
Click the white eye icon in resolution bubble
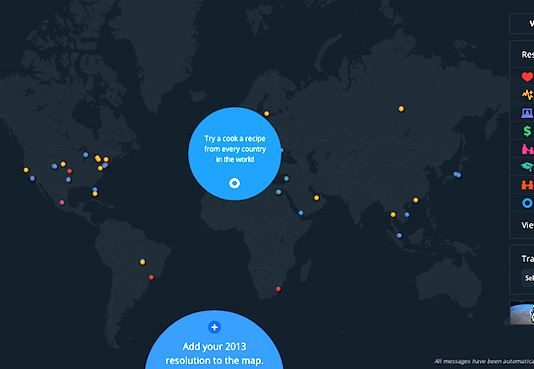point(234,183)
